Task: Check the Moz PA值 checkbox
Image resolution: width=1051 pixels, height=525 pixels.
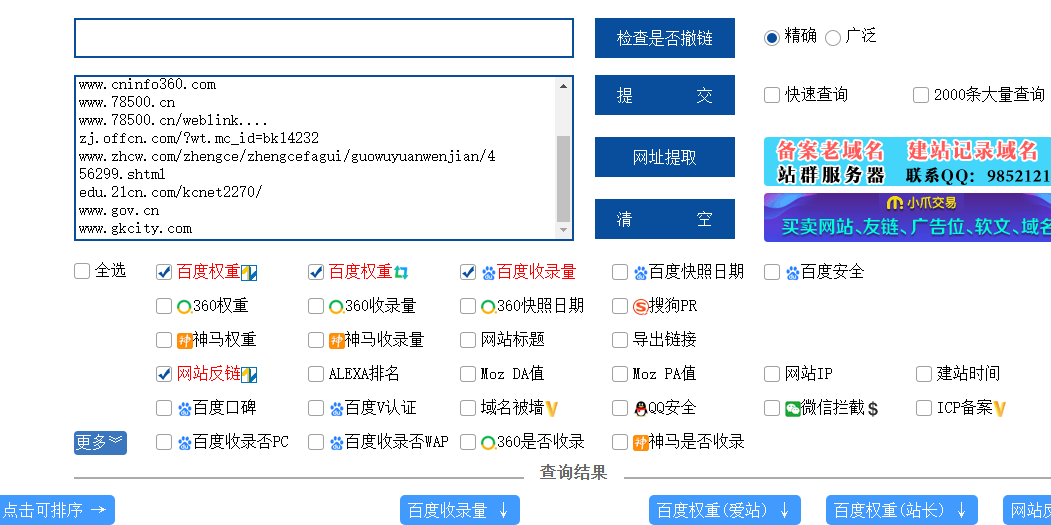Action: [620, 373]
